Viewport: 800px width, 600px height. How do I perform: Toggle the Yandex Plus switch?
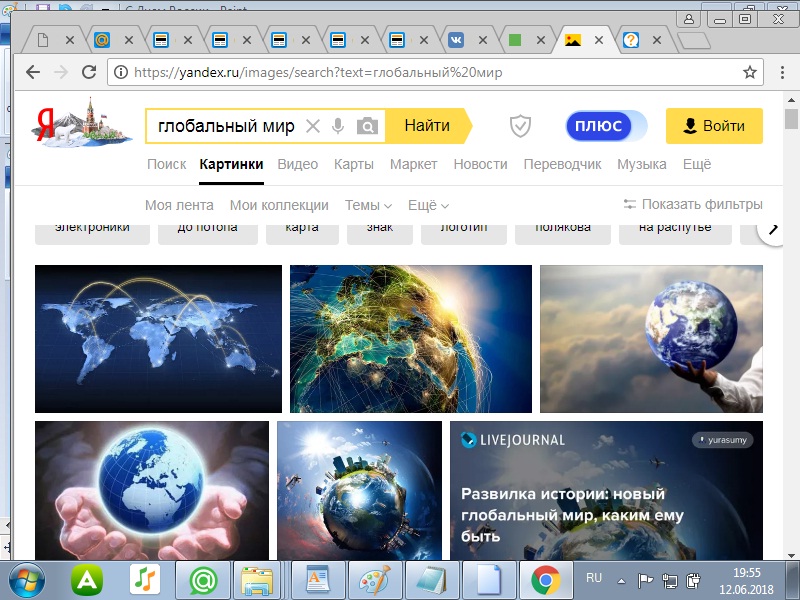(x=606, y=126)
